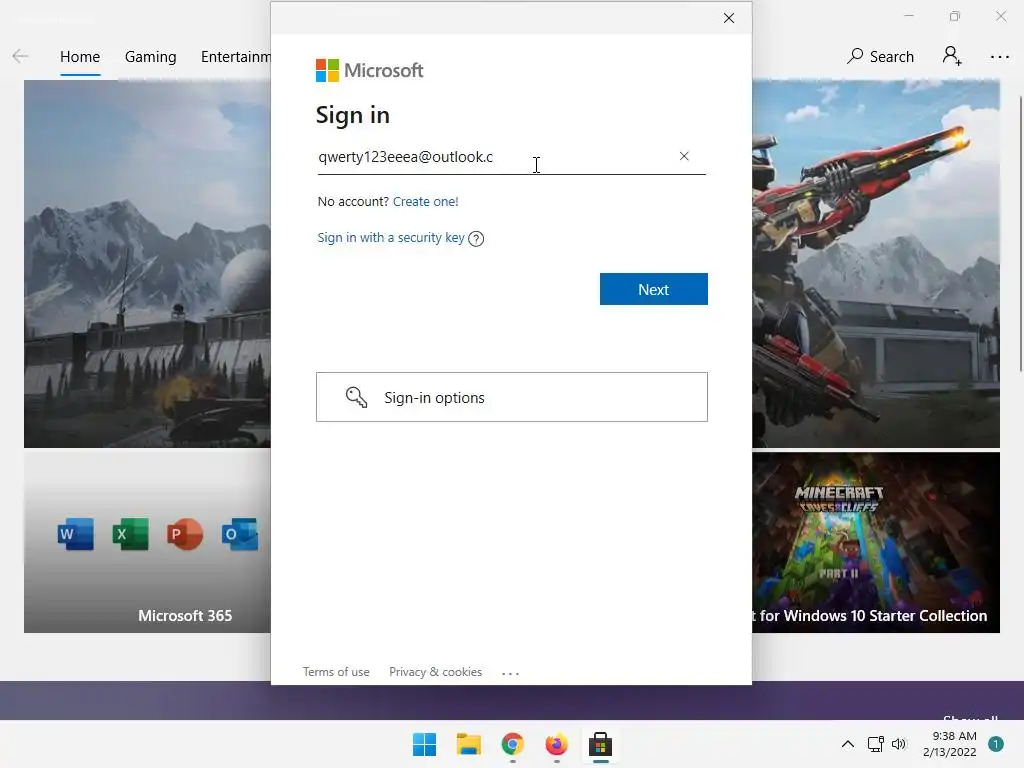Image resolution: width=1024 pixels, height=768 pixels.
Task: Click the Word icon in Microsoft 365 tile
Action: coord(75,534)
